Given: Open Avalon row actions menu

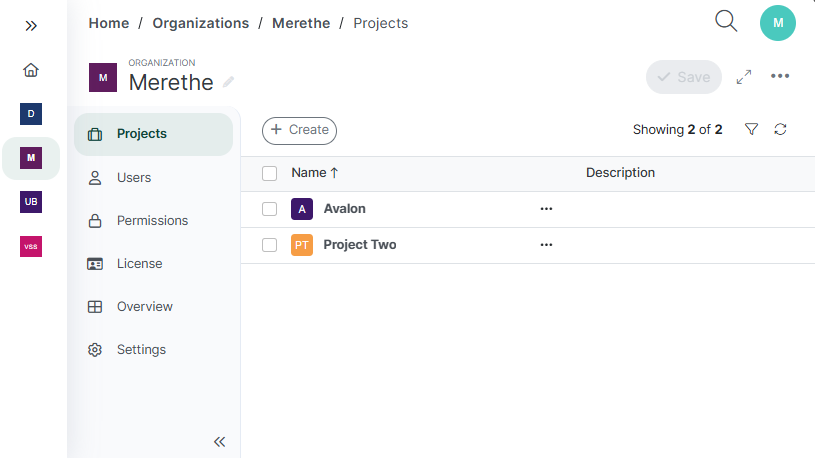Looking at the screenshot, I should tap(546, 209).
